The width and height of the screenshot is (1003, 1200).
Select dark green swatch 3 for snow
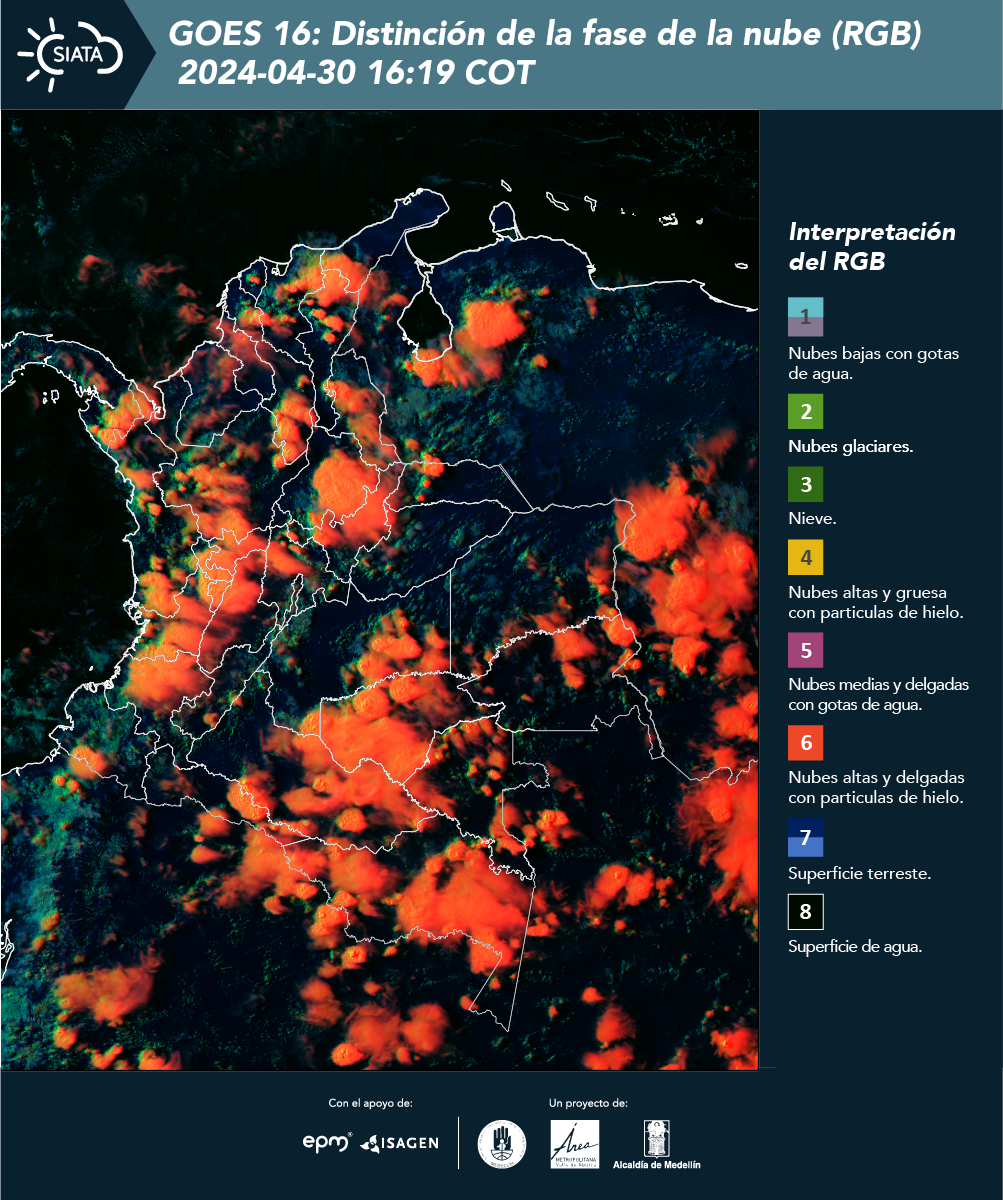click(x=806, y=485)
